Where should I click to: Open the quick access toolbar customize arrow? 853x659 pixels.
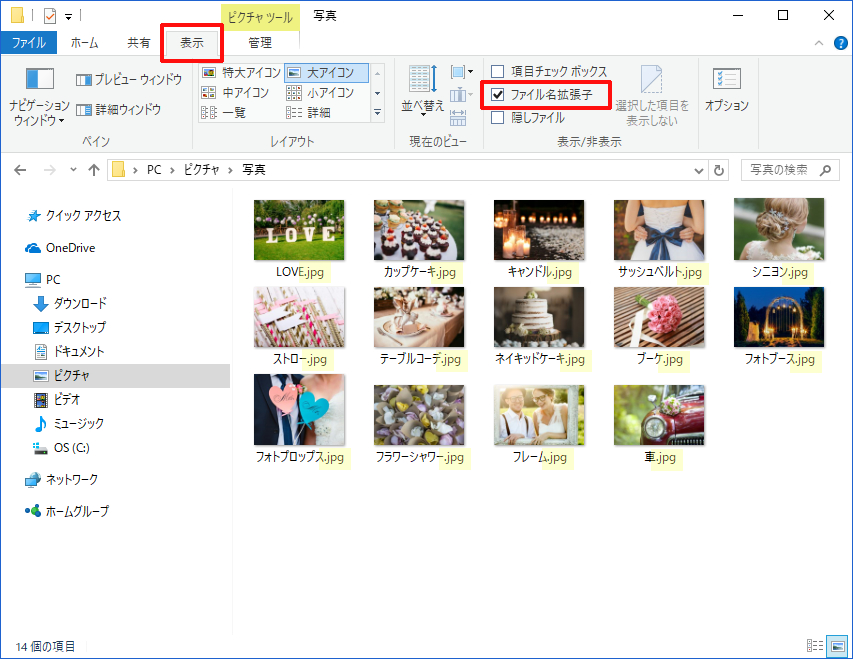point(69,16)
